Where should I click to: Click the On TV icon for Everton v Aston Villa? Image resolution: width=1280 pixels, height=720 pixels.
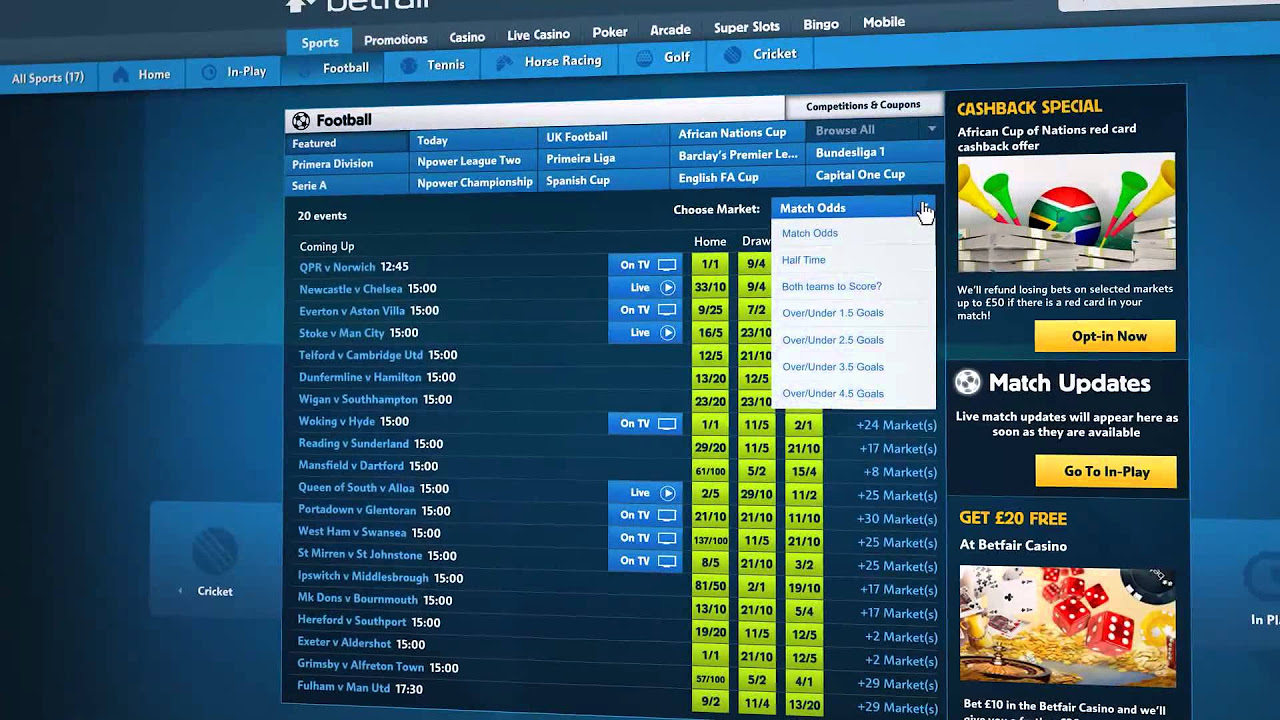667,310
